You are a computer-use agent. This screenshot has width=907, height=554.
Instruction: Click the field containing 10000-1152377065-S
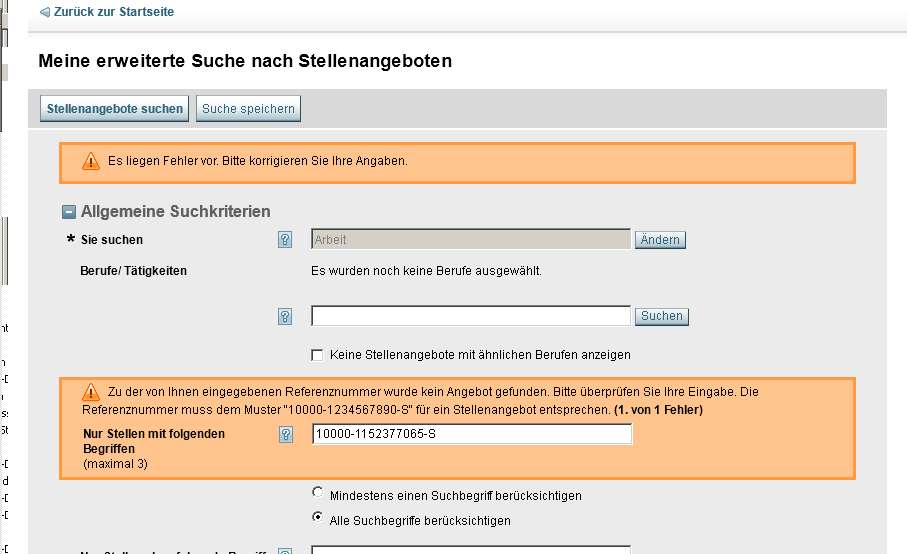point(471,434)
